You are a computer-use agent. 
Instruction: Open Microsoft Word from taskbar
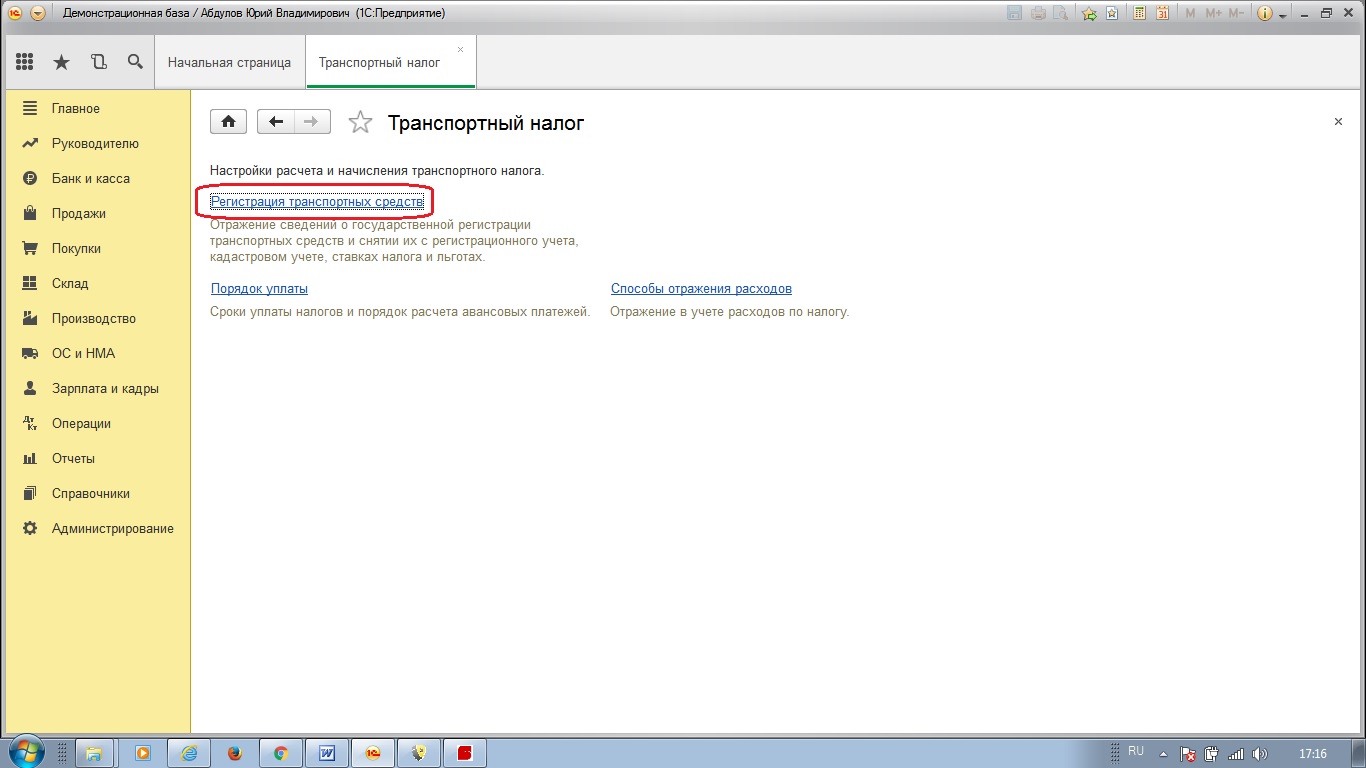(327, 753)
